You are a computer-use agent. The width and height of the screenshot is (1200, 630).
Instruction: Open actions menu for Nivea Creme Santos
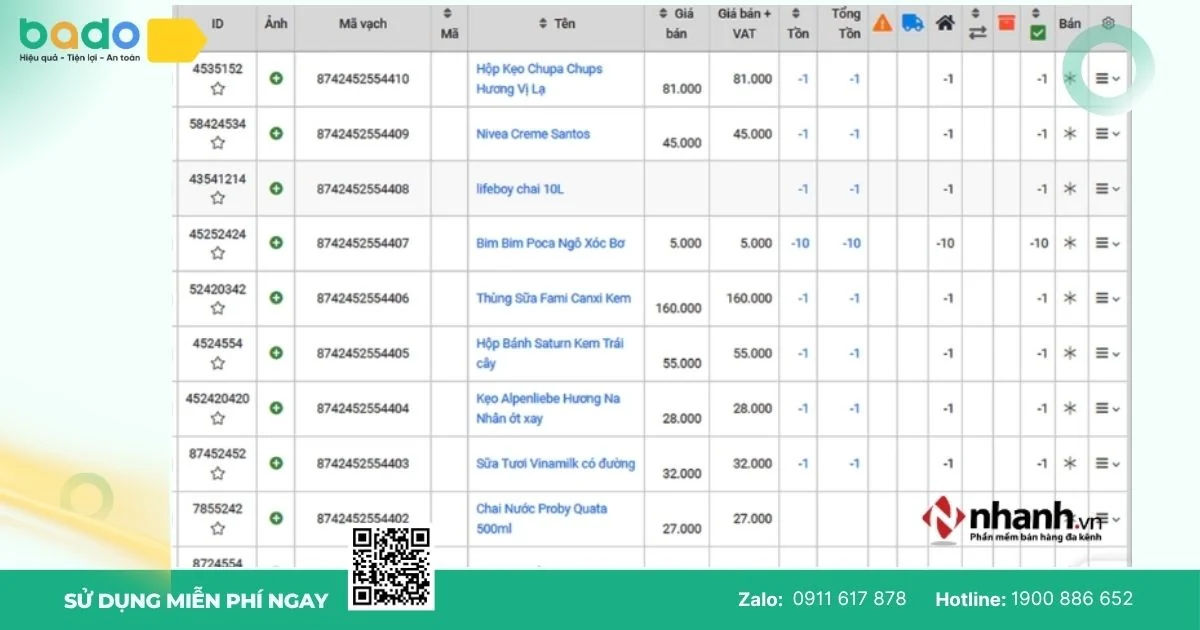click(x=1107, y=133)
